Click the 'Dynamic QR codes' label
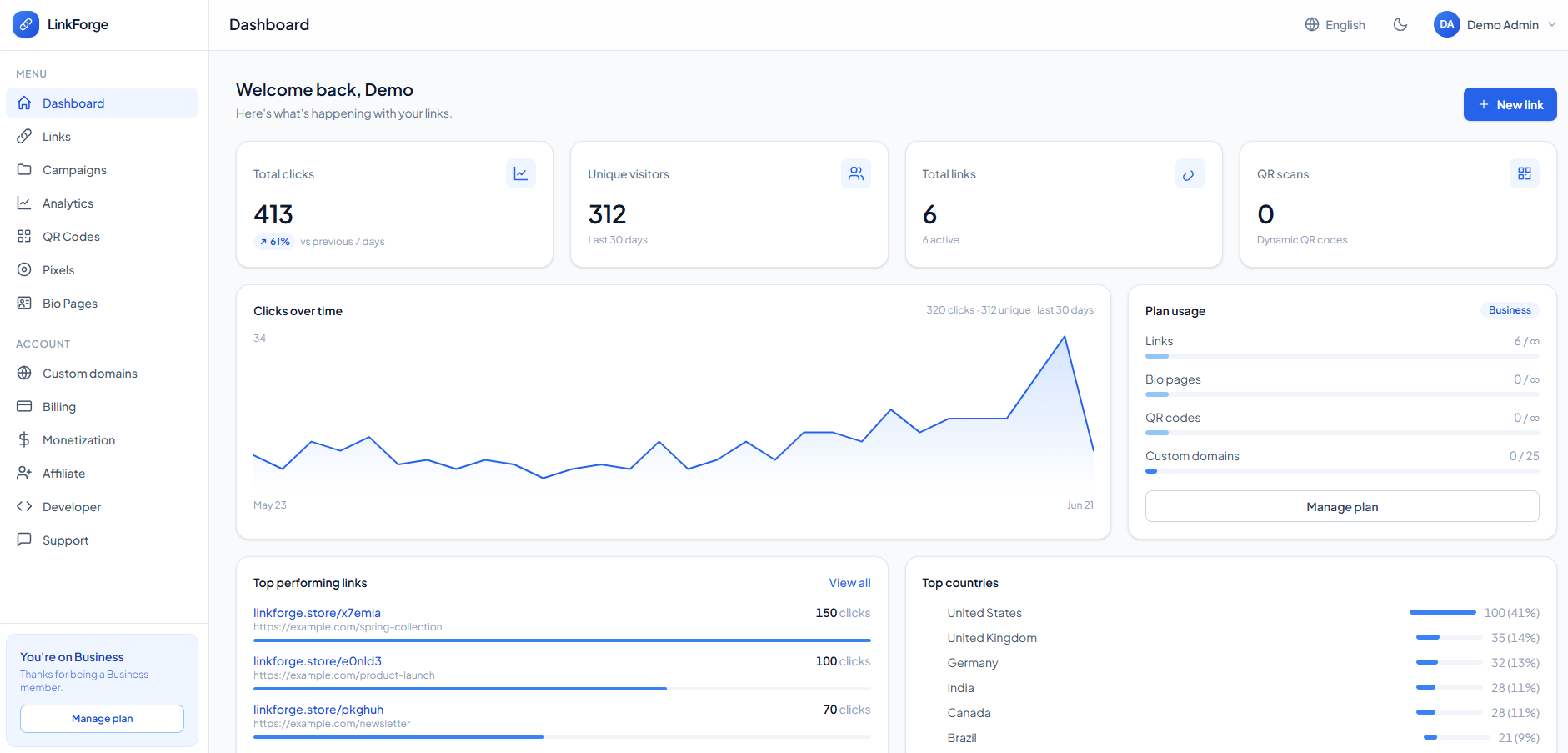 [x=1302, y=239]
